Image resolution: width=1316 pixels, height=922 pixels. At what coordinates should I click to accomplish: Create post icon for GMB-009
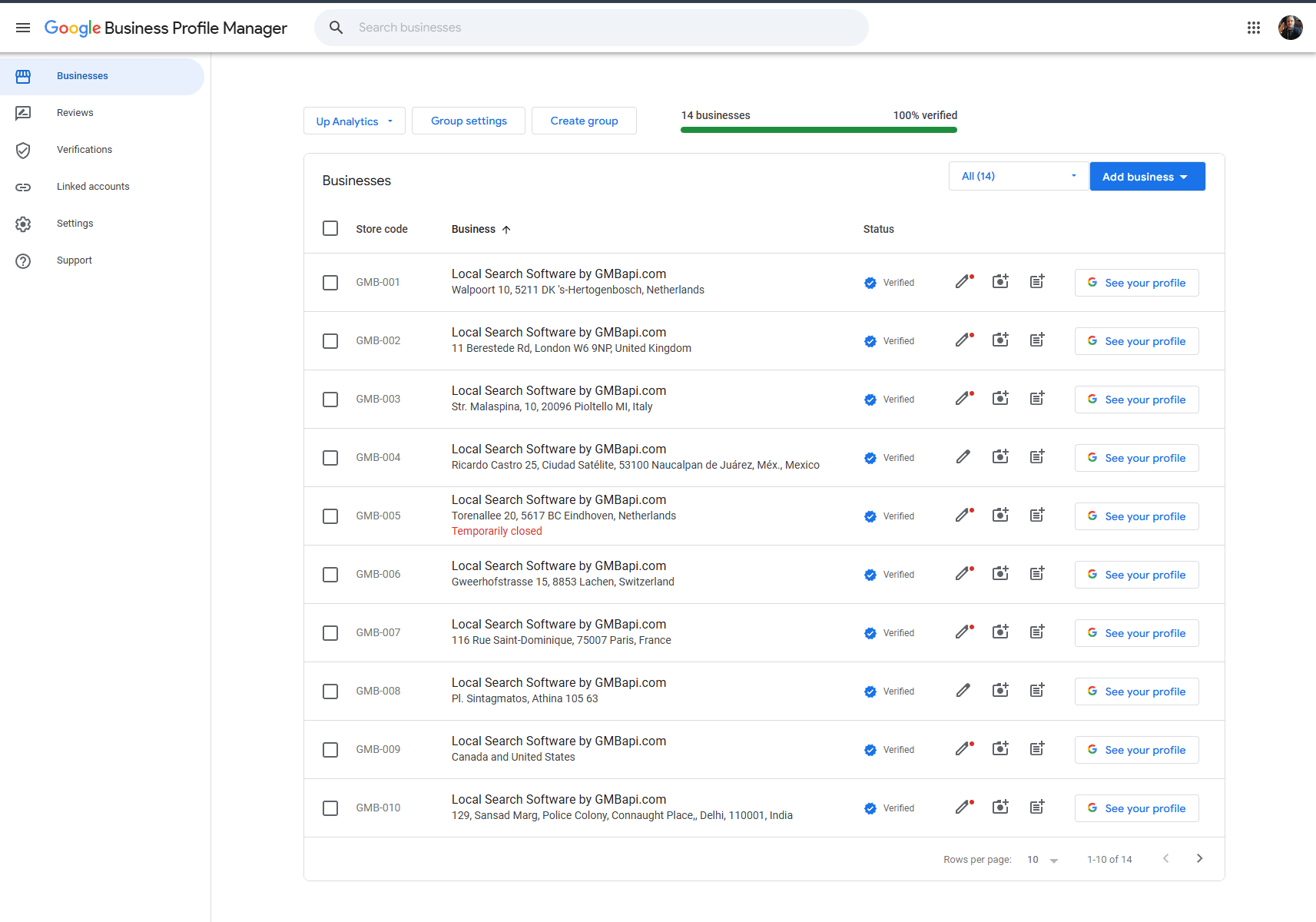point(1037,748)
